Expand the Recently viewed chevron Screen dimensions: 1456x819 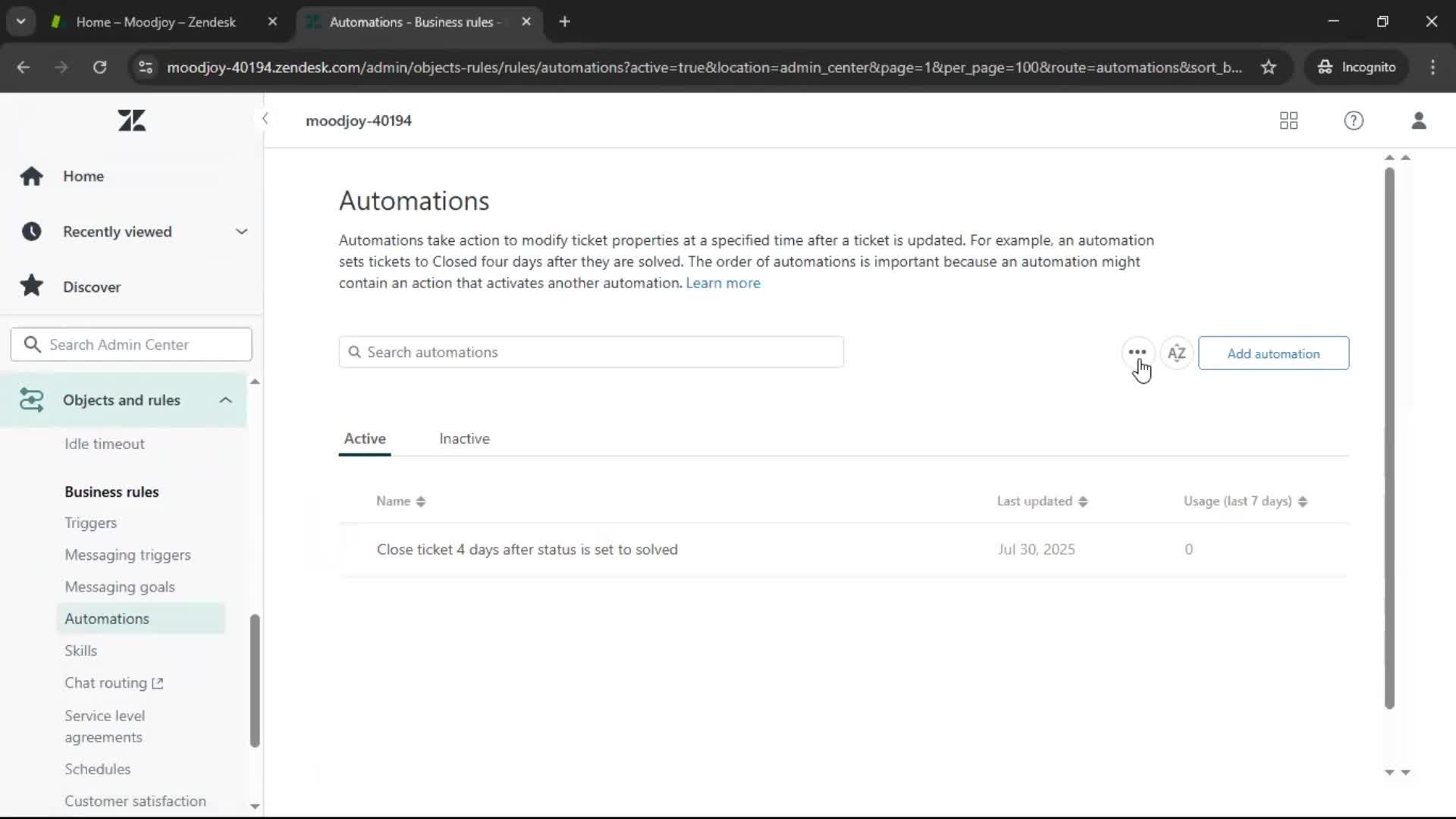point(241,231)
